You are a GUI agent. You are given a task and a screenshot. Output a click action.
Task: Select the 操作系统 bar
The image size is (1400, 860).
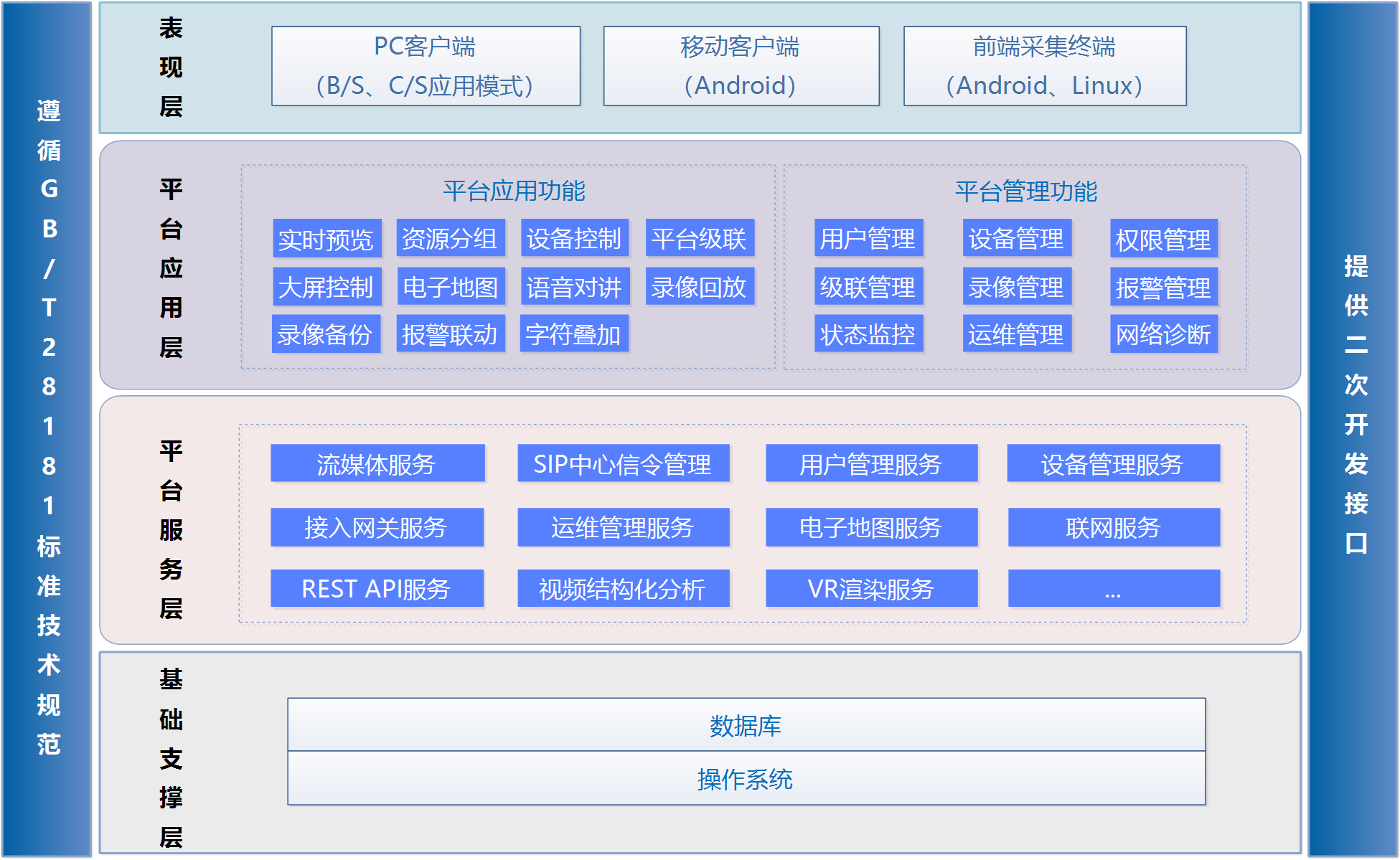pos(746,778)
